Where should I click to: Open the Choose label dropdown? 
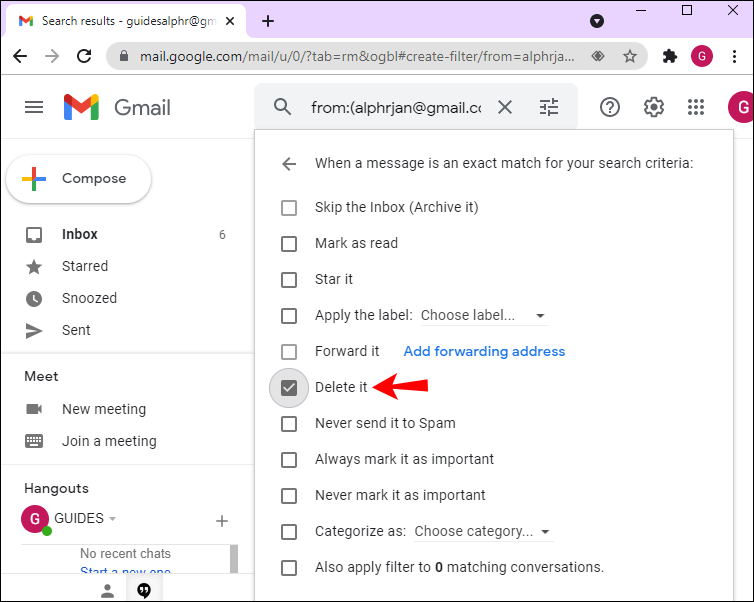pyautogui.click(x=484, y=315)
